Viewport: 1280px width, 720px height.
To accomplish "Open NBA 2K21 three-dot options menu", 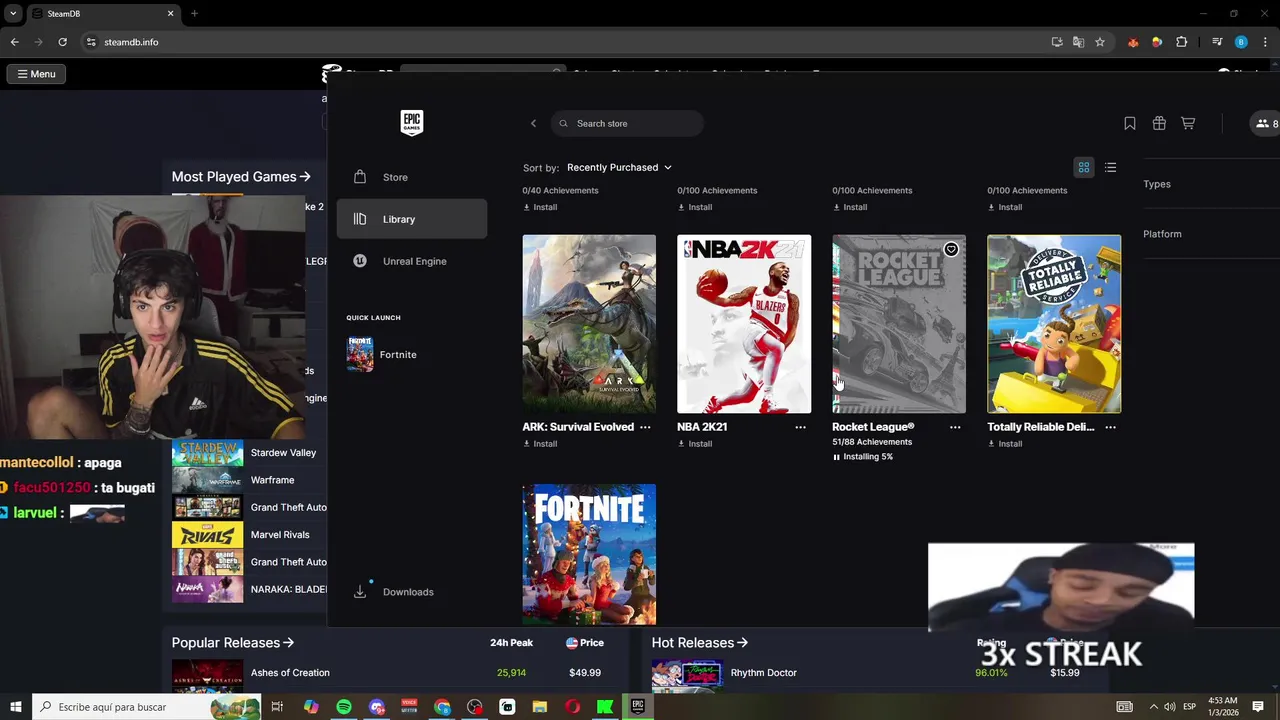I will [x=800, y=427].
